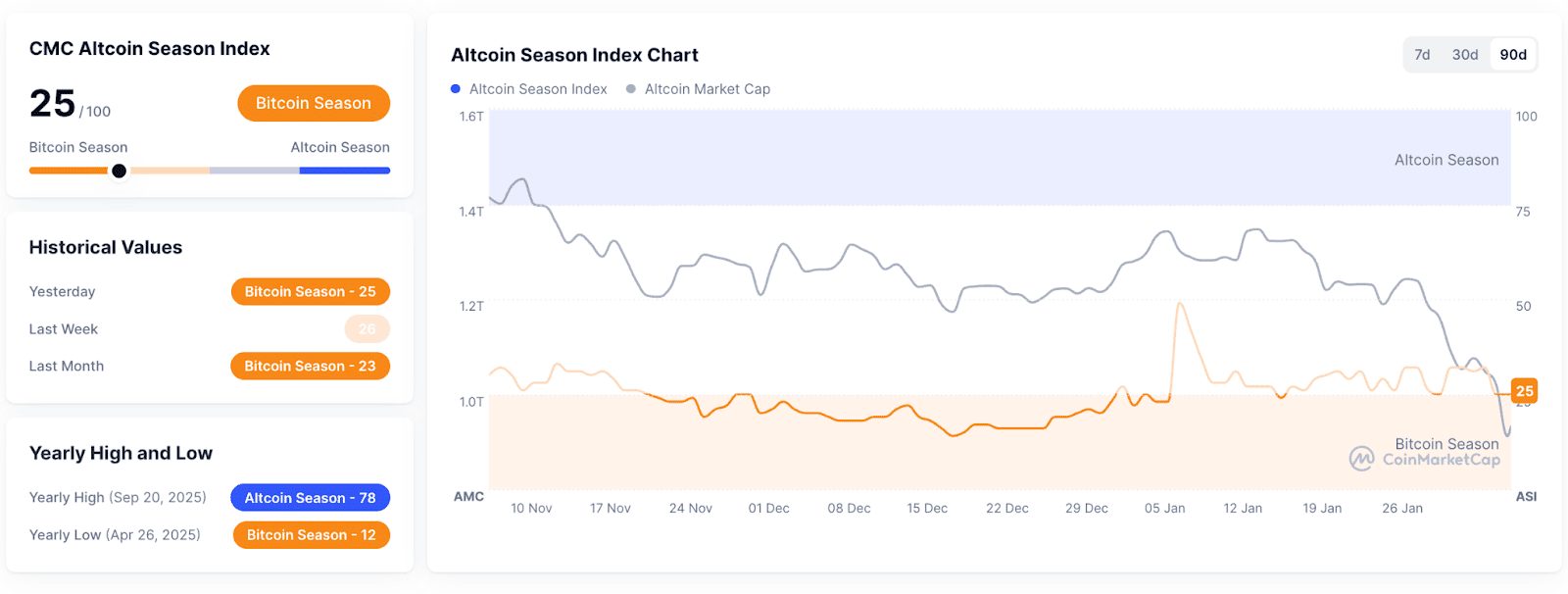This screenshot has height=594, width=1568.
Task: Click the orange 25 current value marker
Action: click(x=1524, y=391)
